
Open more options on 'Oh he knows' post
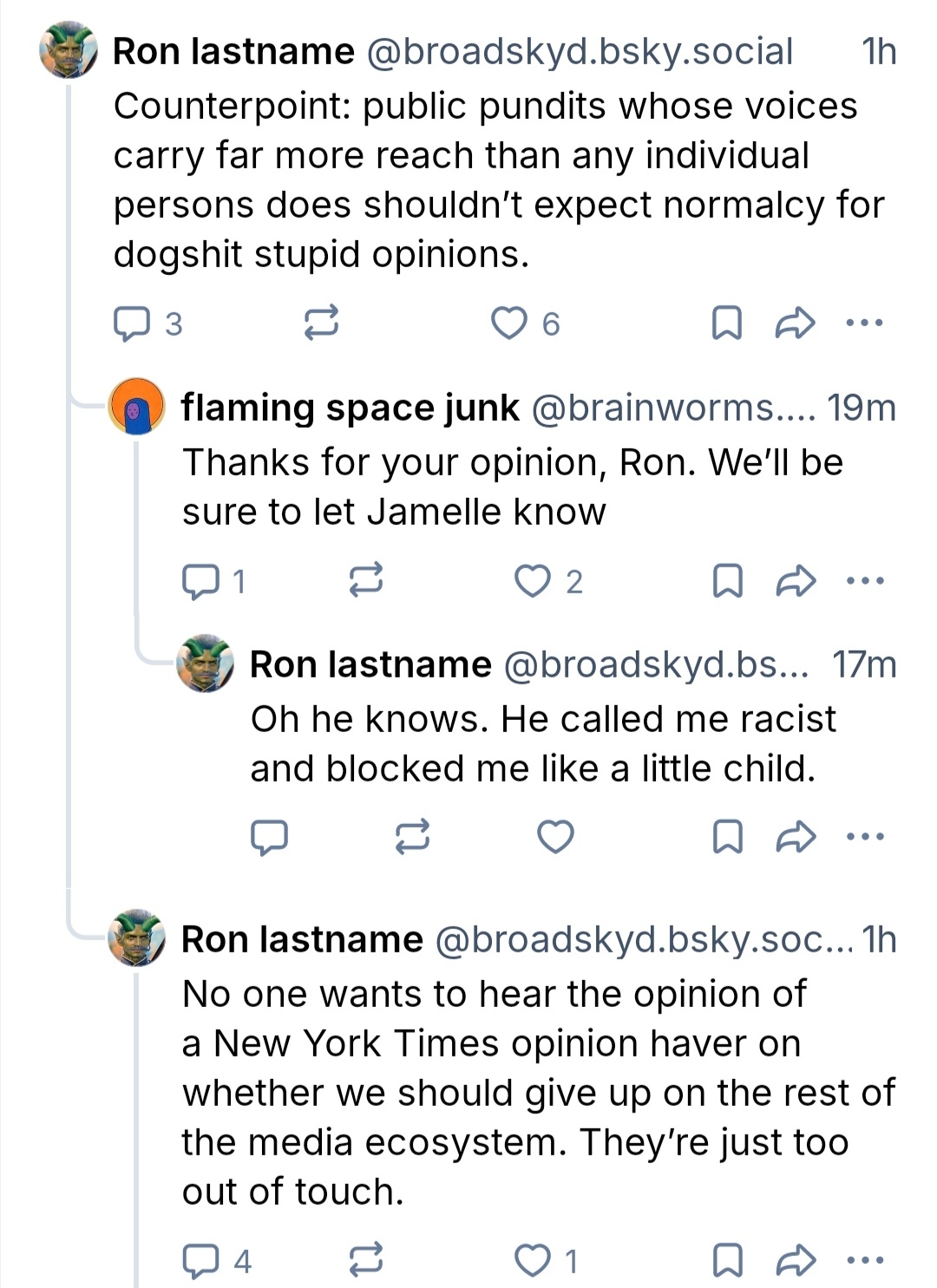pyautogui.click(x=864, y=837)
